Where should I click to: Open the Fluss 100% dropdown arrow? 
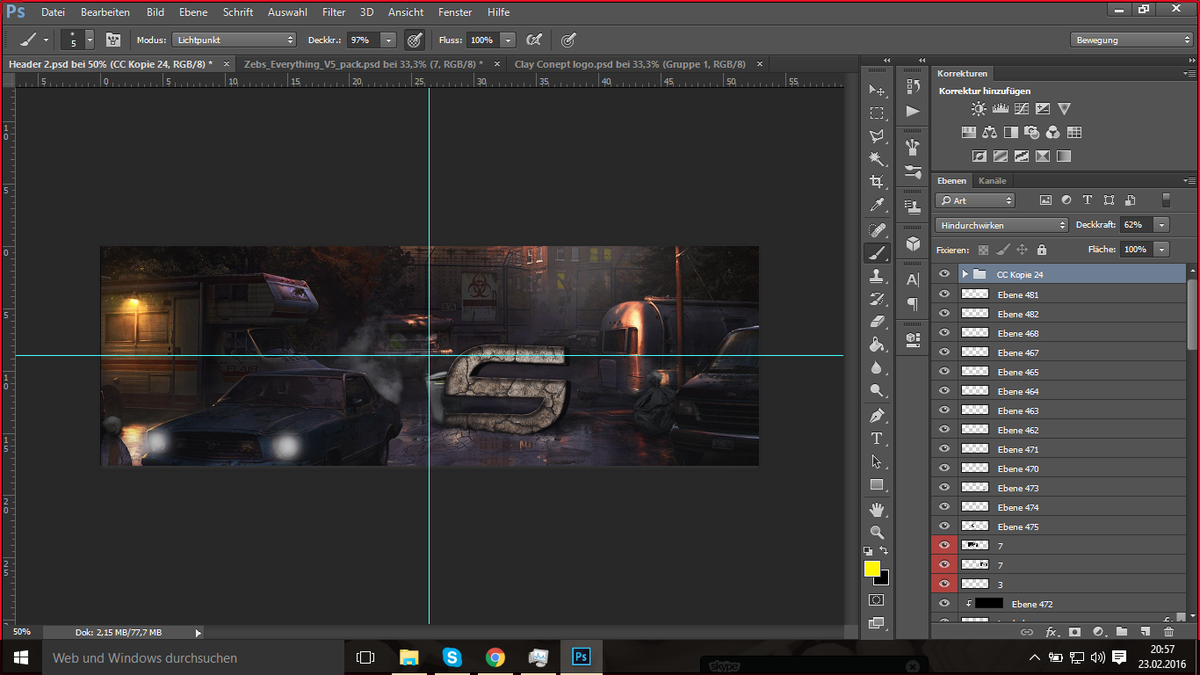pyautogui.click(x=508, y=40)
